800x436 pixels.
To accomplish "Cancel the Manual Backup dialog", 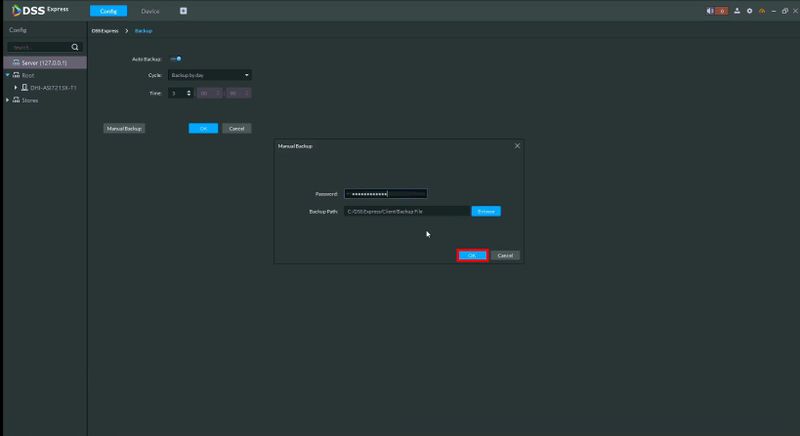I will click(505, 255).
